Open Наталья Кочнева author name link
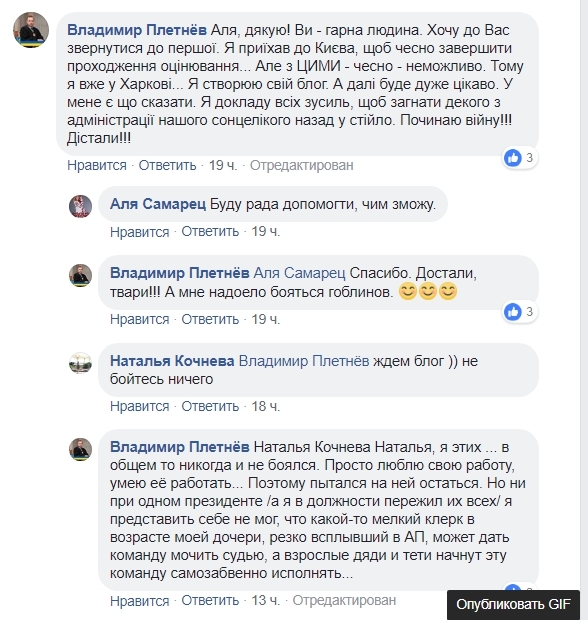Screen dimensions: 588x620 172,361
